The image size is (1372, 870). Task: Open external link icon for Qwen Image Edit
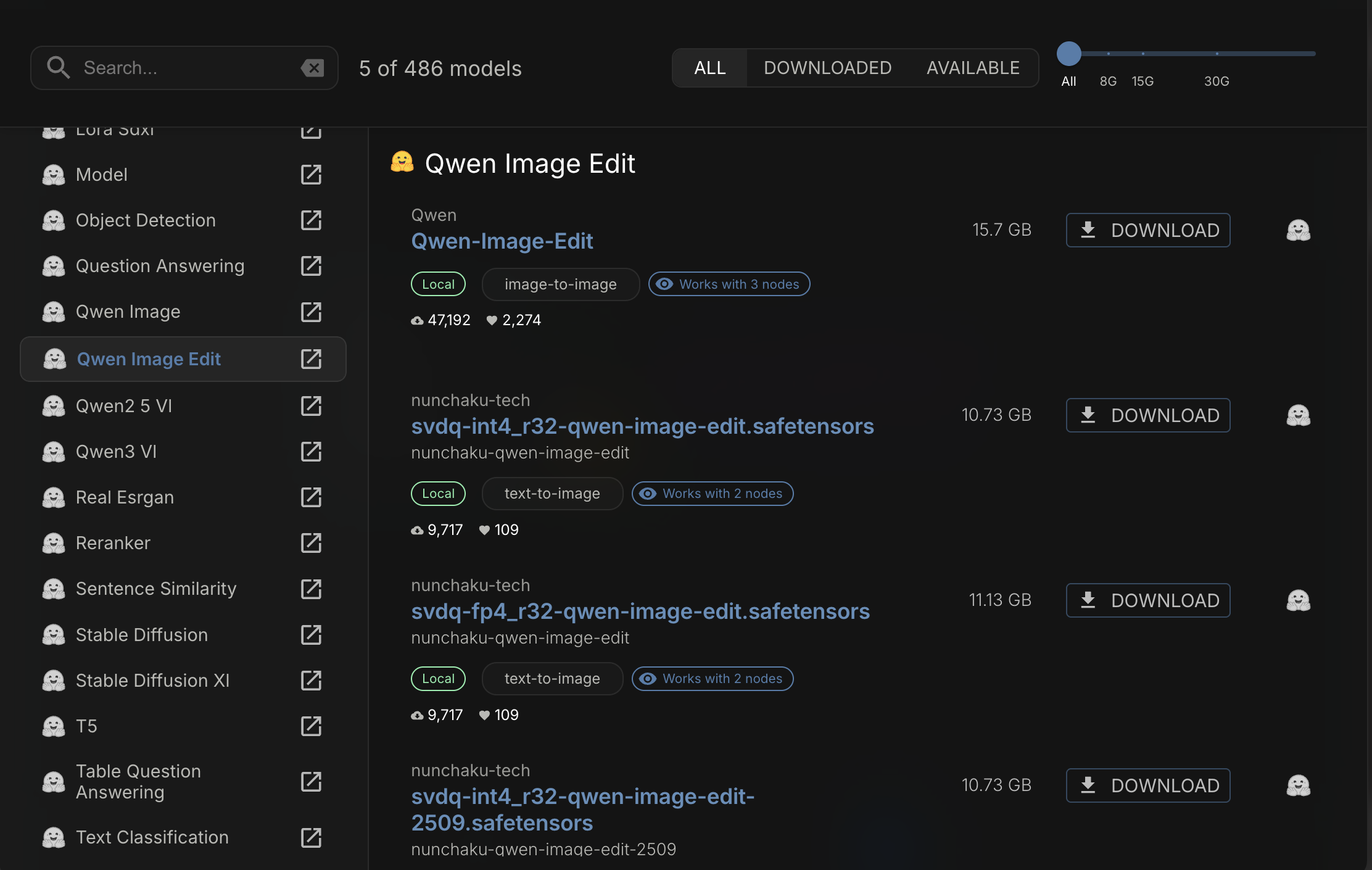pyautogui.click(x=311, y=359)
